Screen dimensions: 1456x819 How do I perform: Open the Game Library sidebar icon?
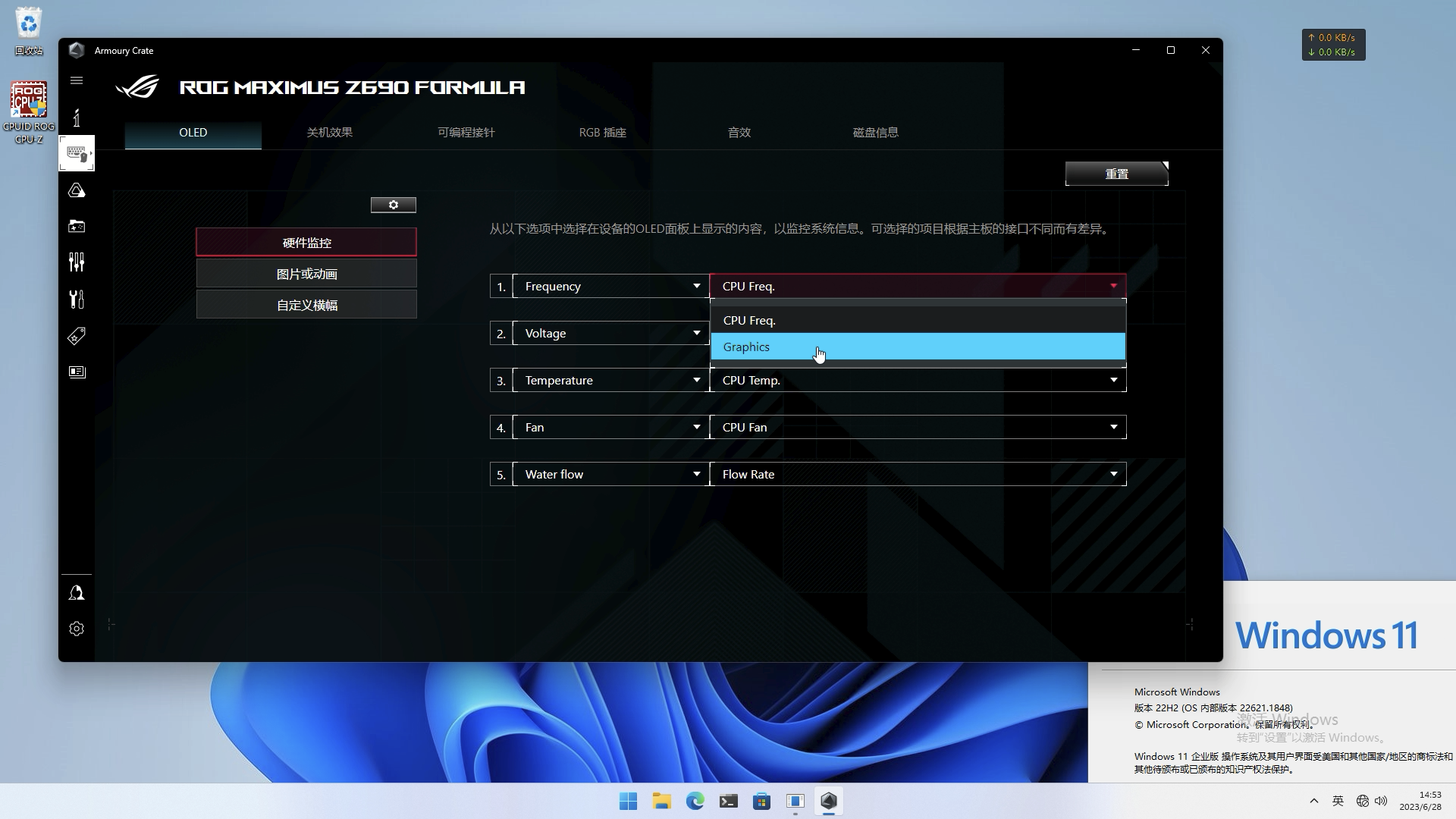tap(77, 226)
